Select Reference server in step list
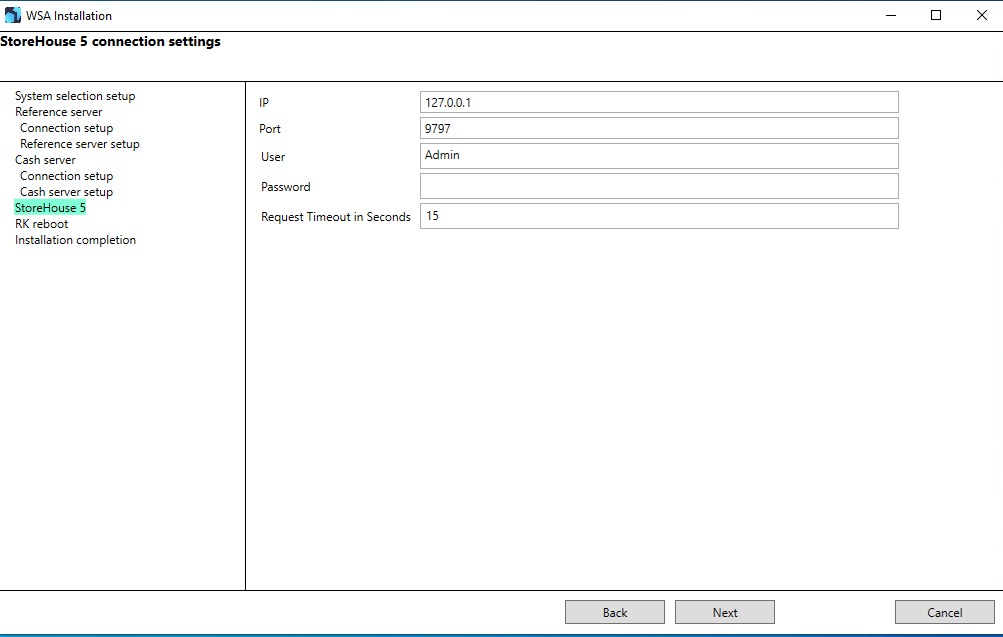Image resolution: width=1003 pixels, height=637 pixels. coord(58,112)
